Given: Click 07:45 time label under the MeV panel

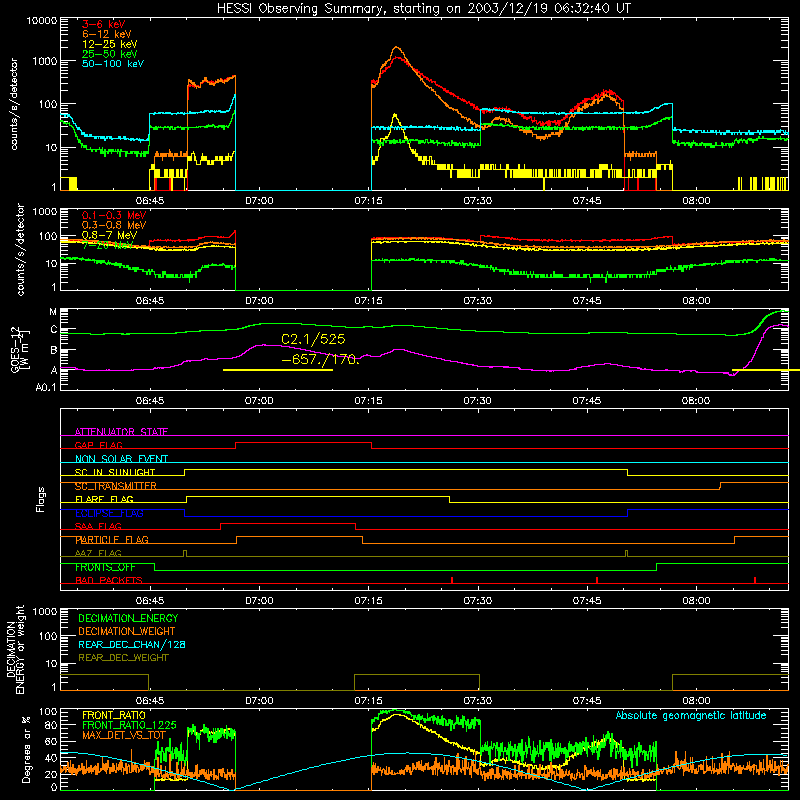Looking at the screenshot, I should pos(587,301).
